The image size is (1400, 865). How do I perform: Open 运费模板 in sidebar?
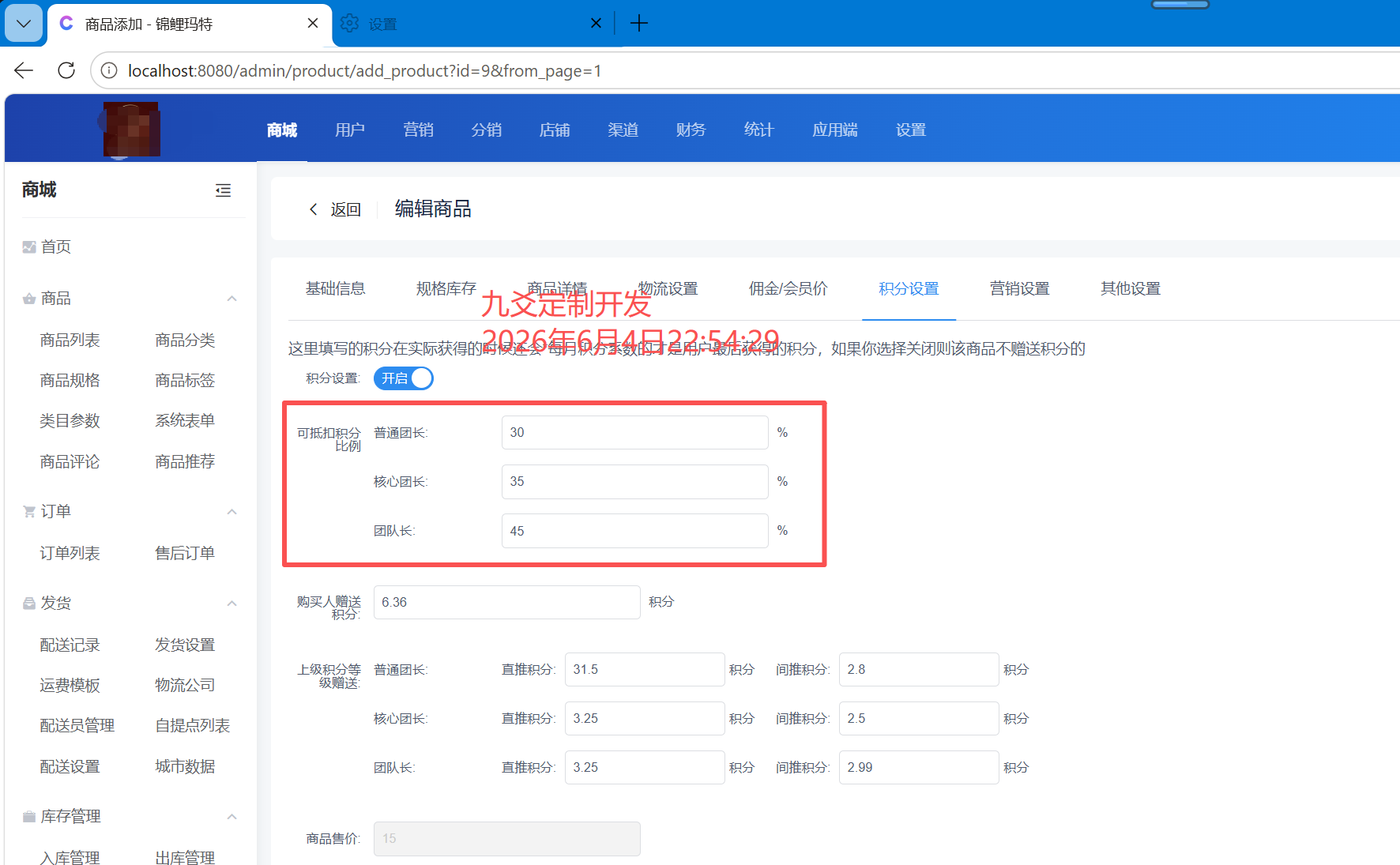pyautogui.click(x=70, y=685)
